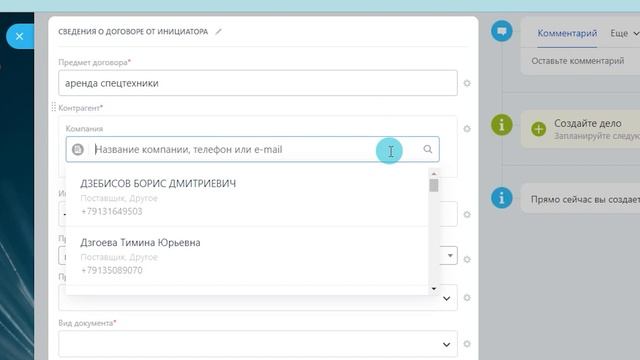The height and width of the screenshot is (360, 640).
Task: Click search magnifier in company field
Action: [x=427, y=149]
